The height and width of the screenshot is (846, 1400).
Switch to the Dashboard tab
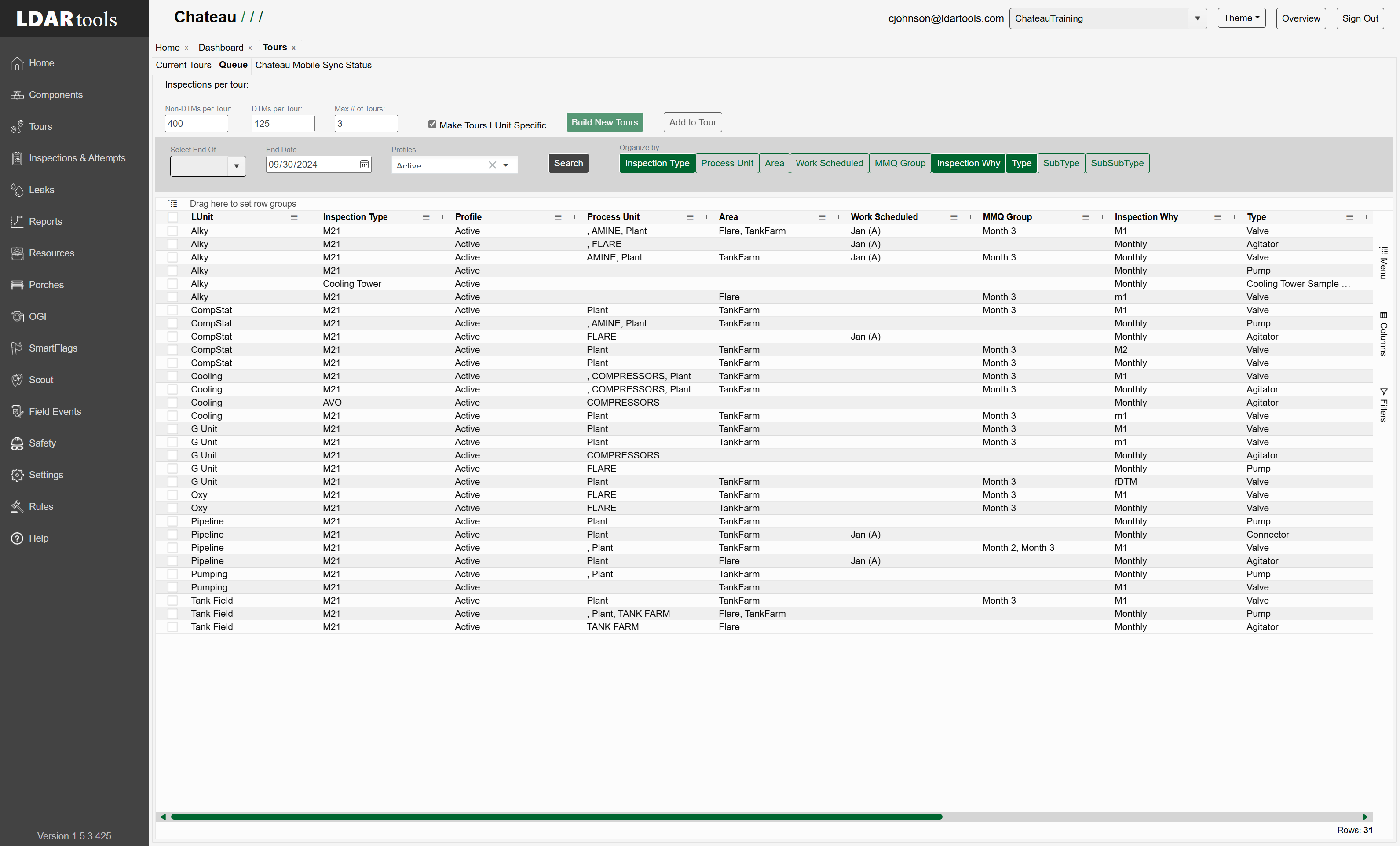point(220,47)
